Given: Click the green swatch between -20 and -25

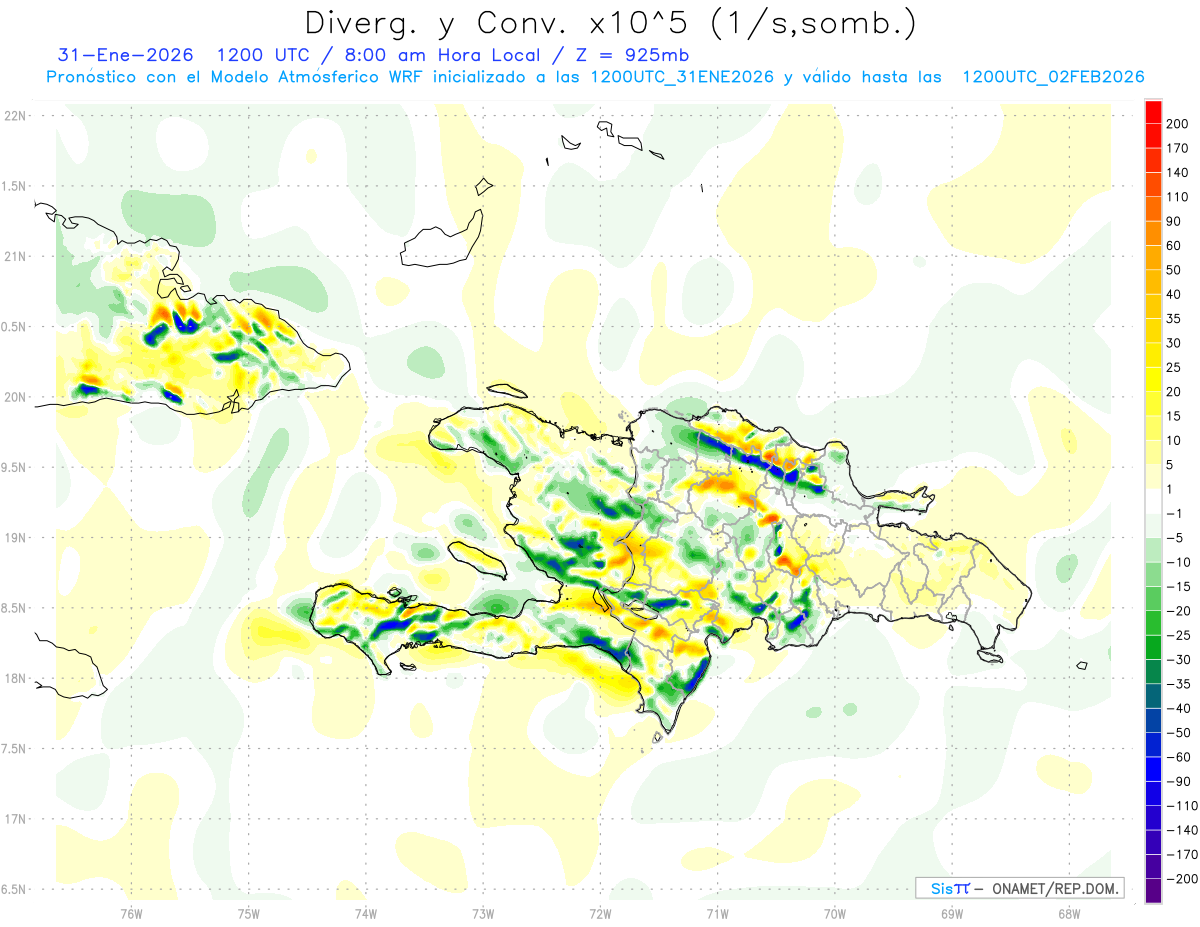Looking at the screenshot, I should pos(1153,623).
